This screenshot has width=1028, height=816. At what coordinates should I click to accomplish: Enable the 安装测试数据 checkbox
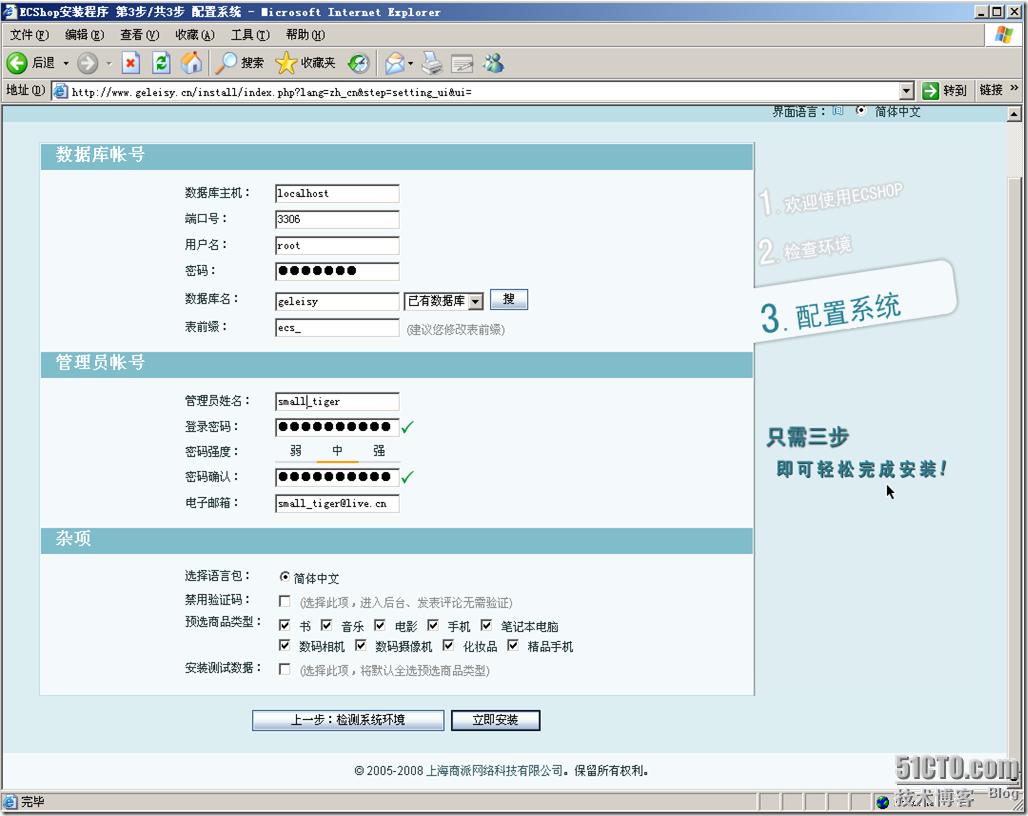[285, 669]
